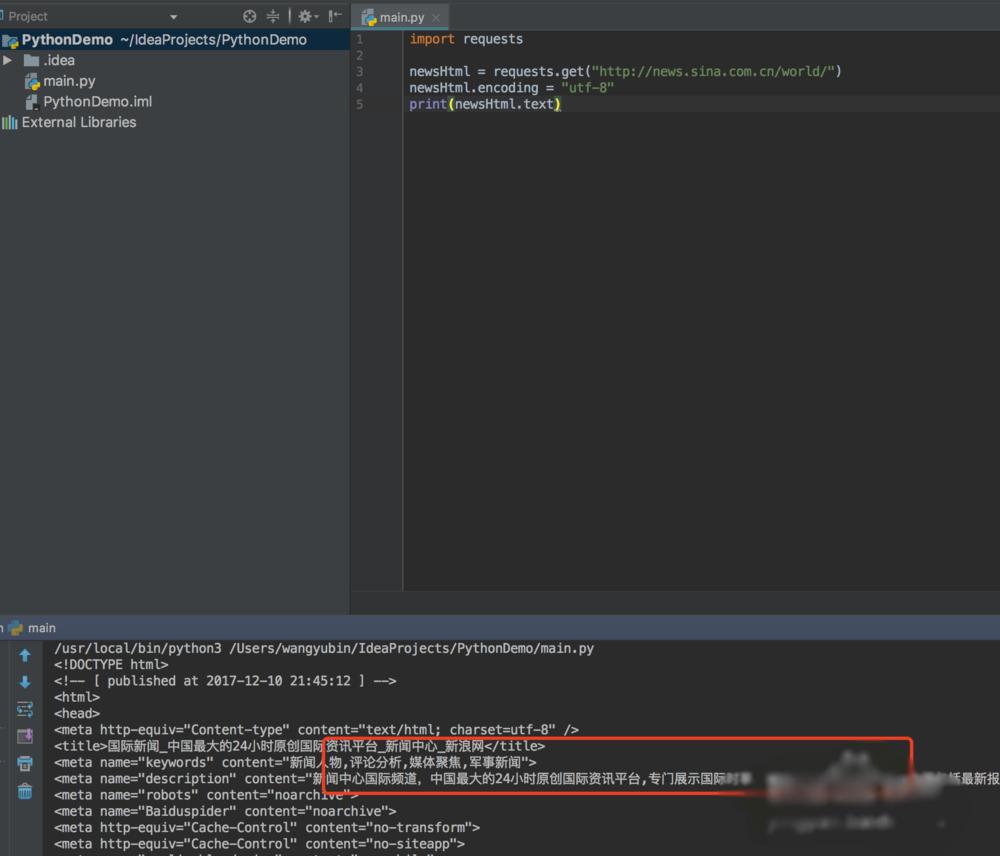Clear console output with trash icon
Viewport: 1000px width, 856px height.
pyautogui.click(x=25, y=791)
